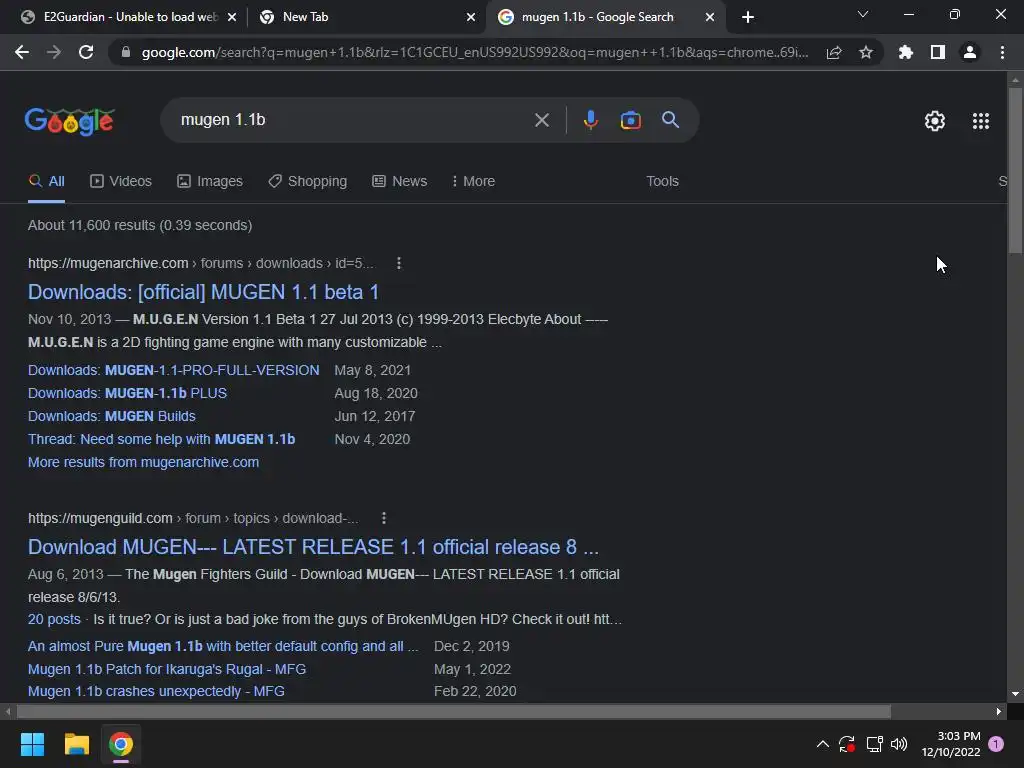Open the Windows Start menu
Viewport: 1024px width, 768px height.
point(33,744)
